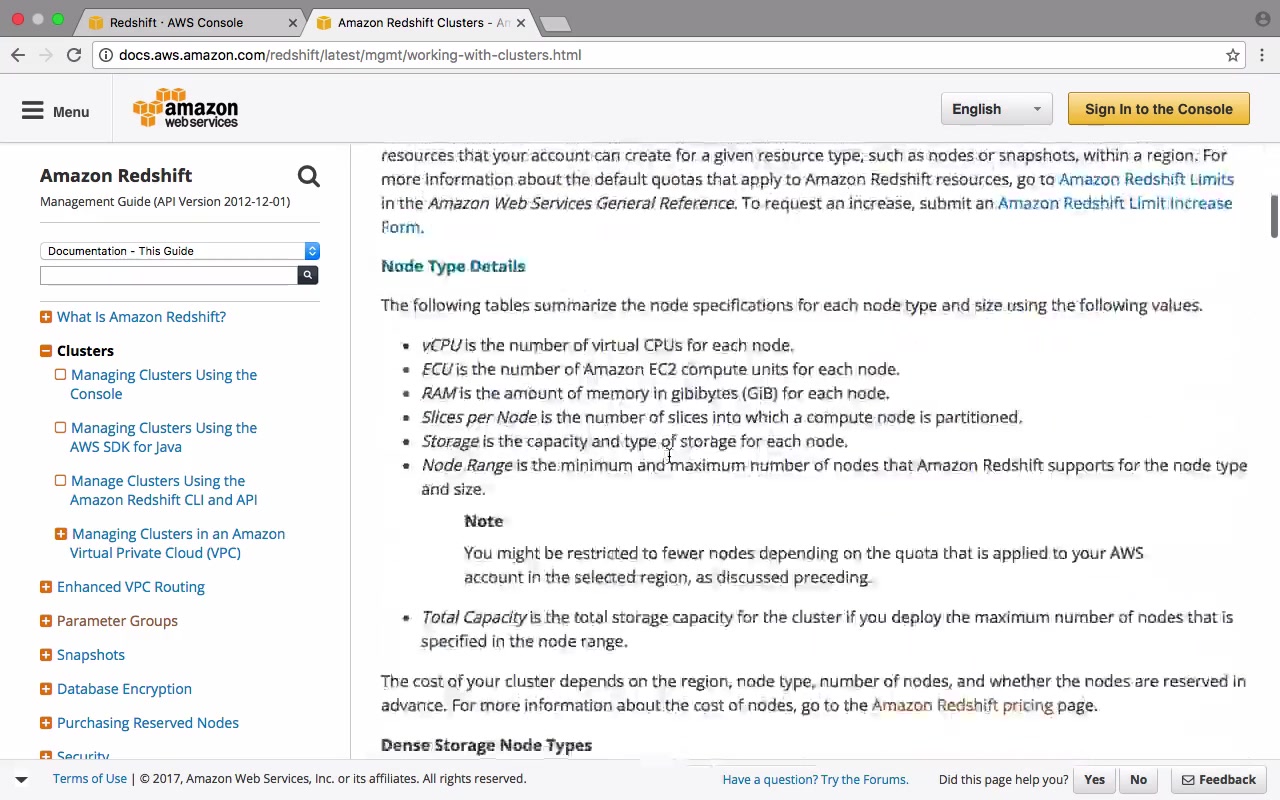This screenshot has height=800, width=1280.
Task: Open the hamburger Menu icon
Action: point(33,111)
